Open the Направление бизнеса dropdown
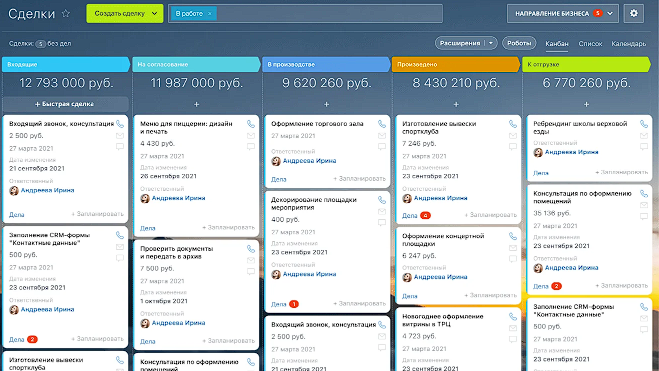659x371 pixels. click(x=562, y=13)
